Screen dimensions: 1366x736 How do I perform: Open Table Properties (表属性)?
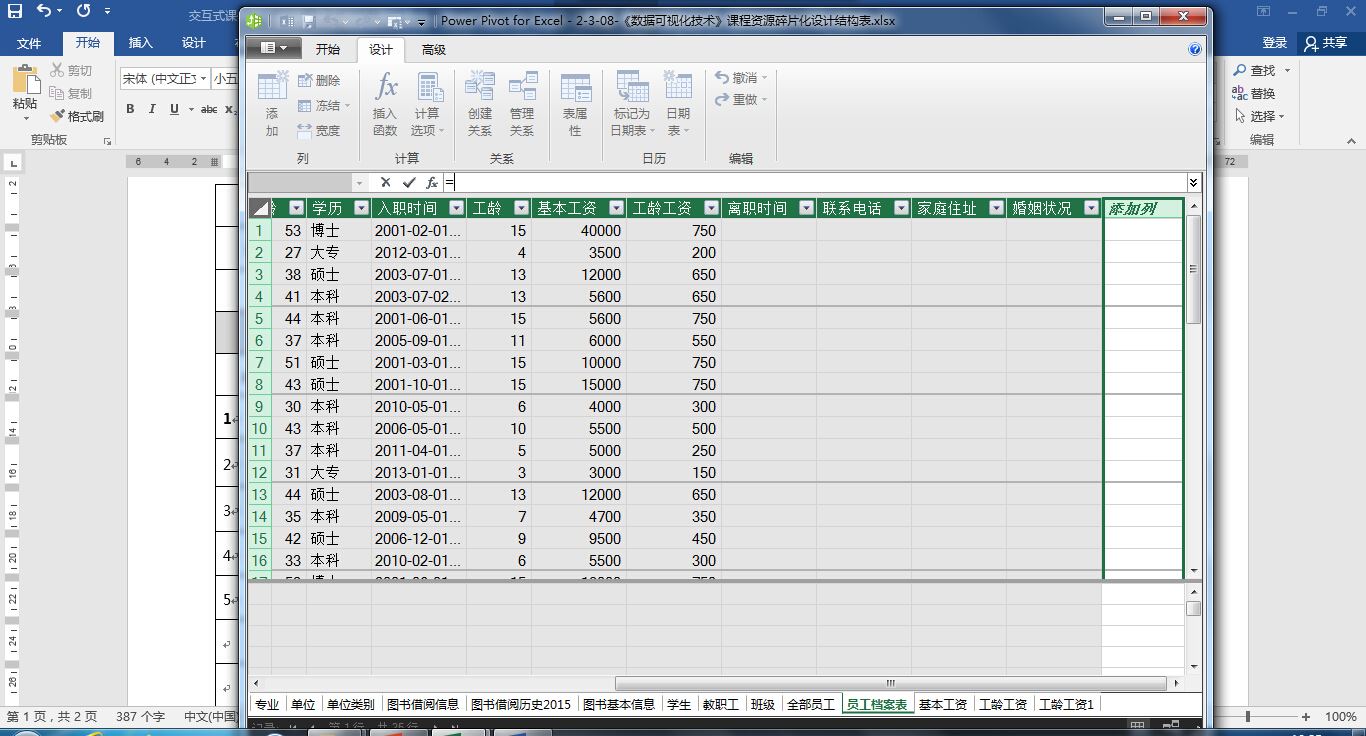(575, 104)
